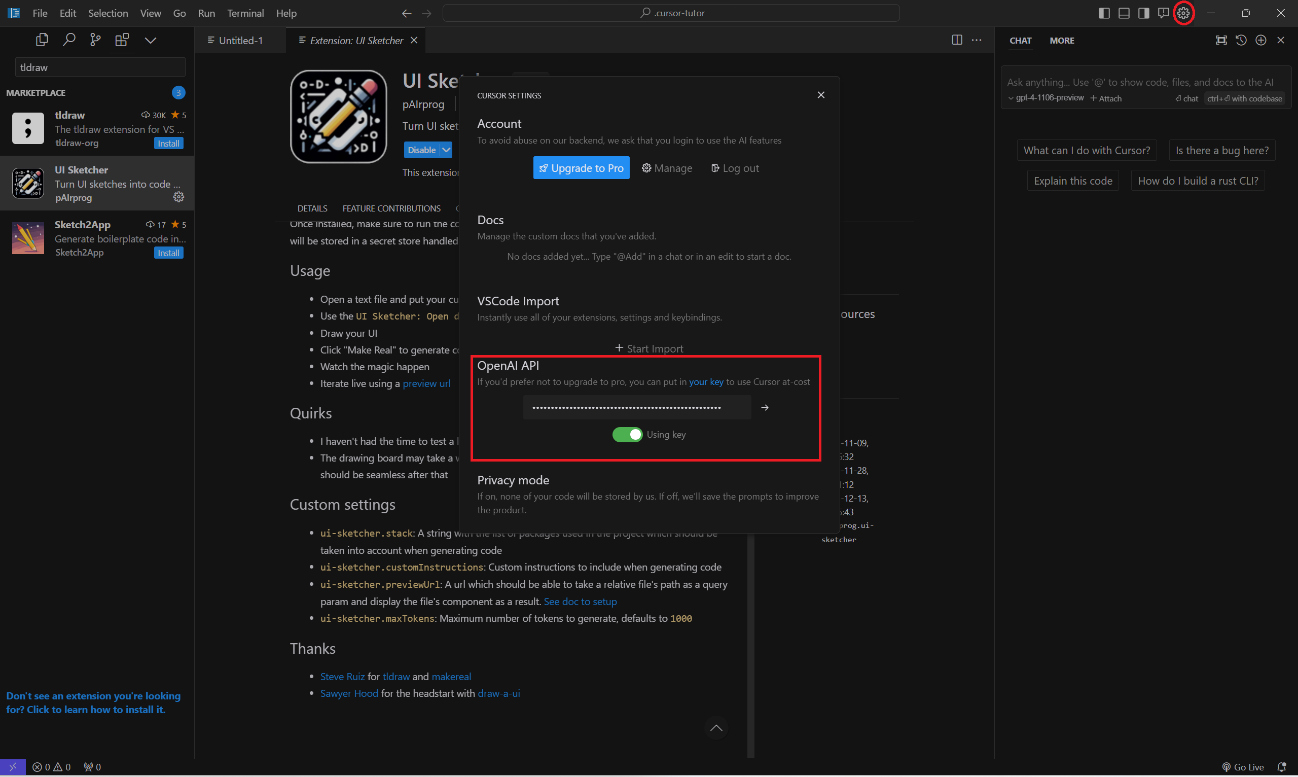Click Go Live in status bar
The width and height of the screenshot is (1298, 777).
point(1243,767)
